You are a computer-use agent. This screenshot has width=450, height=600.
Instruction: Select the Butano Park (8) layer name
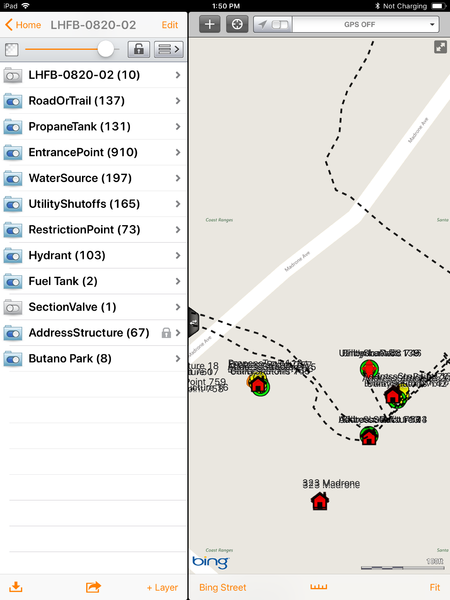point(70,359)
